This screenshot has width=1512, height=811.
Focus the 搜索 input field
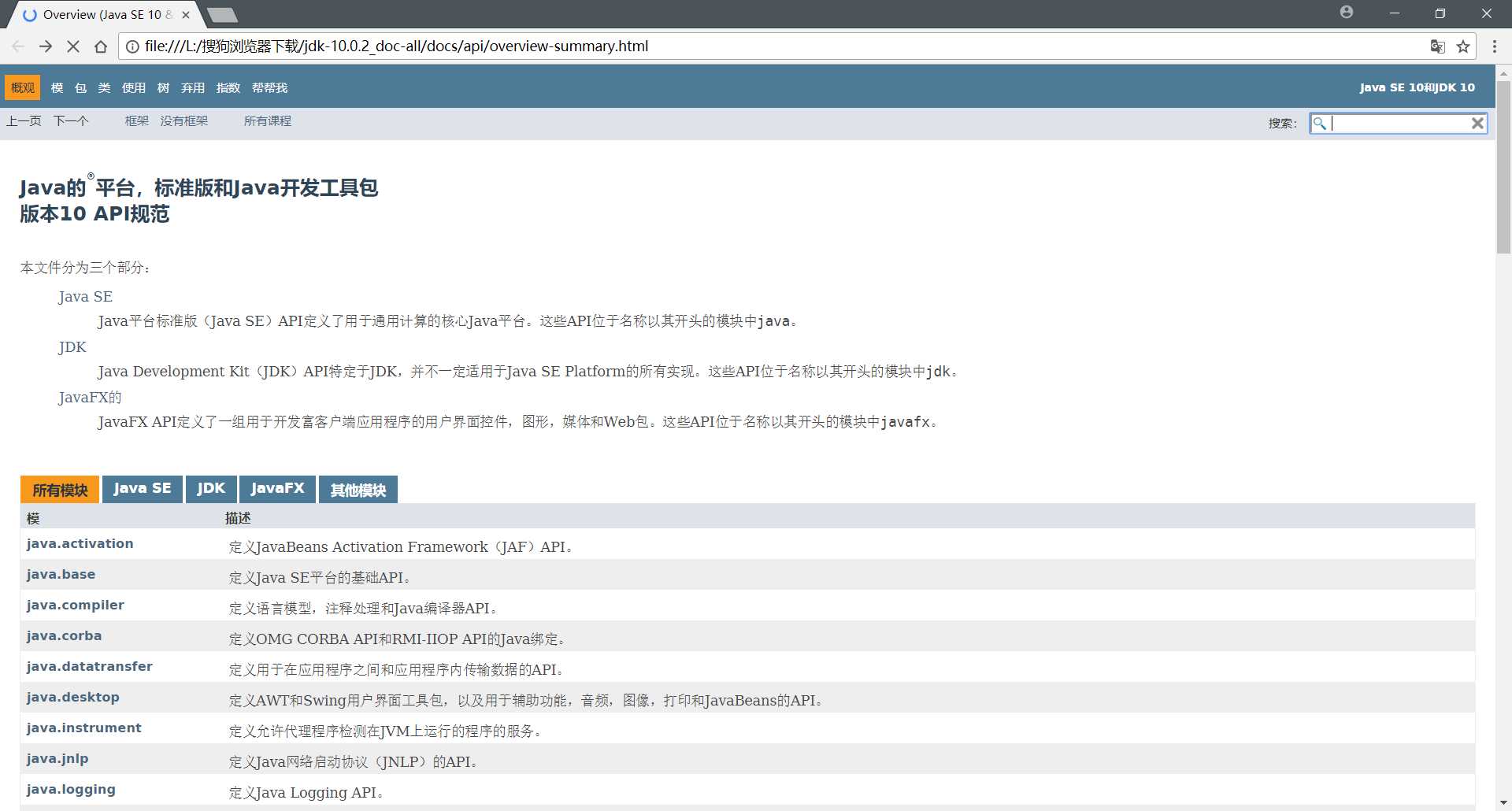point(1399,123)
